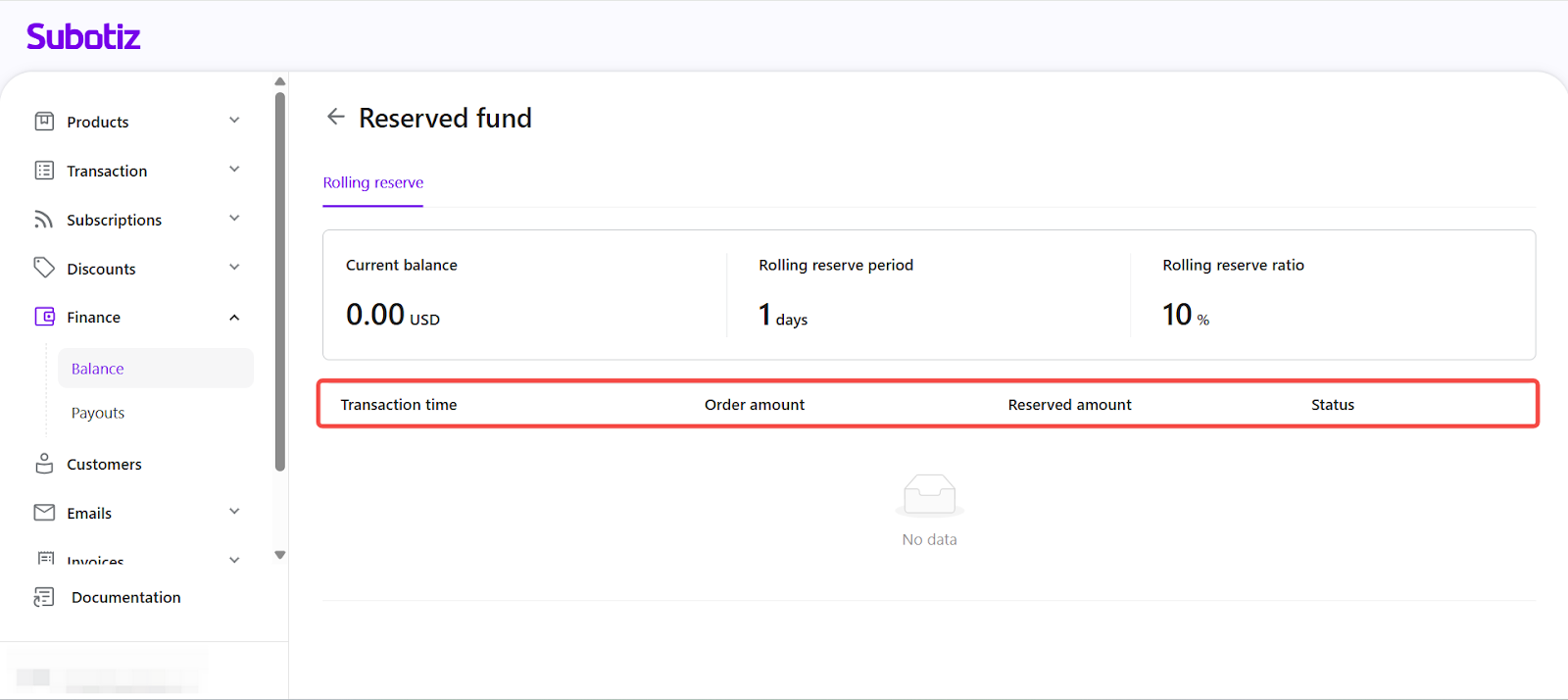Expand the Products menu chevron
The image size is (1568, 700).
click(234, 121)
